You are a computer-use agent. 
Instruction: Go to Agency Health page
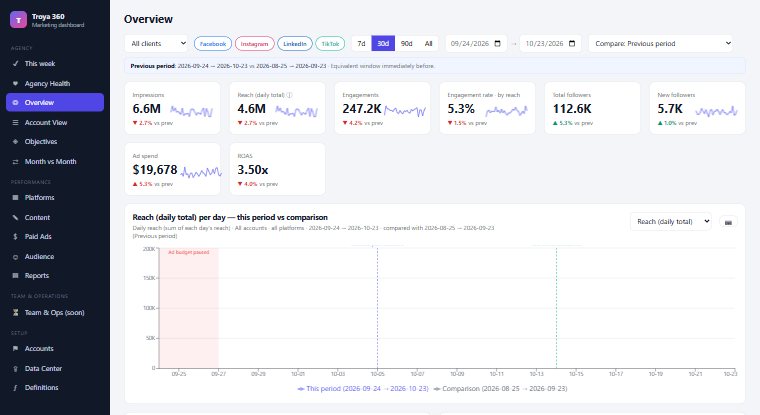click(x=55, y=83)
